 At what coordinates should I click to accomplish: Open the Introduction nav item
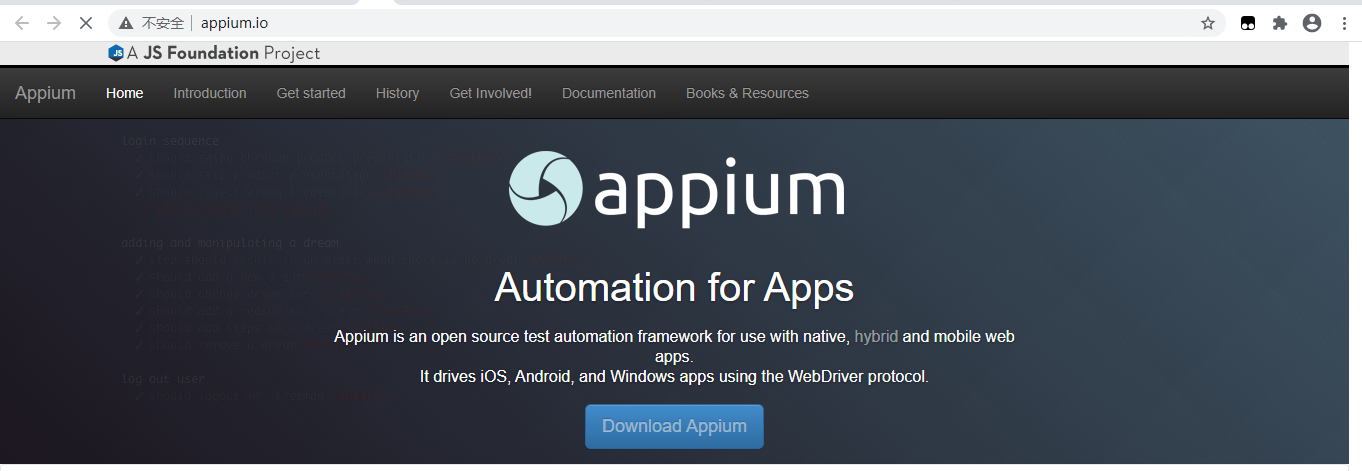point(210,93)
